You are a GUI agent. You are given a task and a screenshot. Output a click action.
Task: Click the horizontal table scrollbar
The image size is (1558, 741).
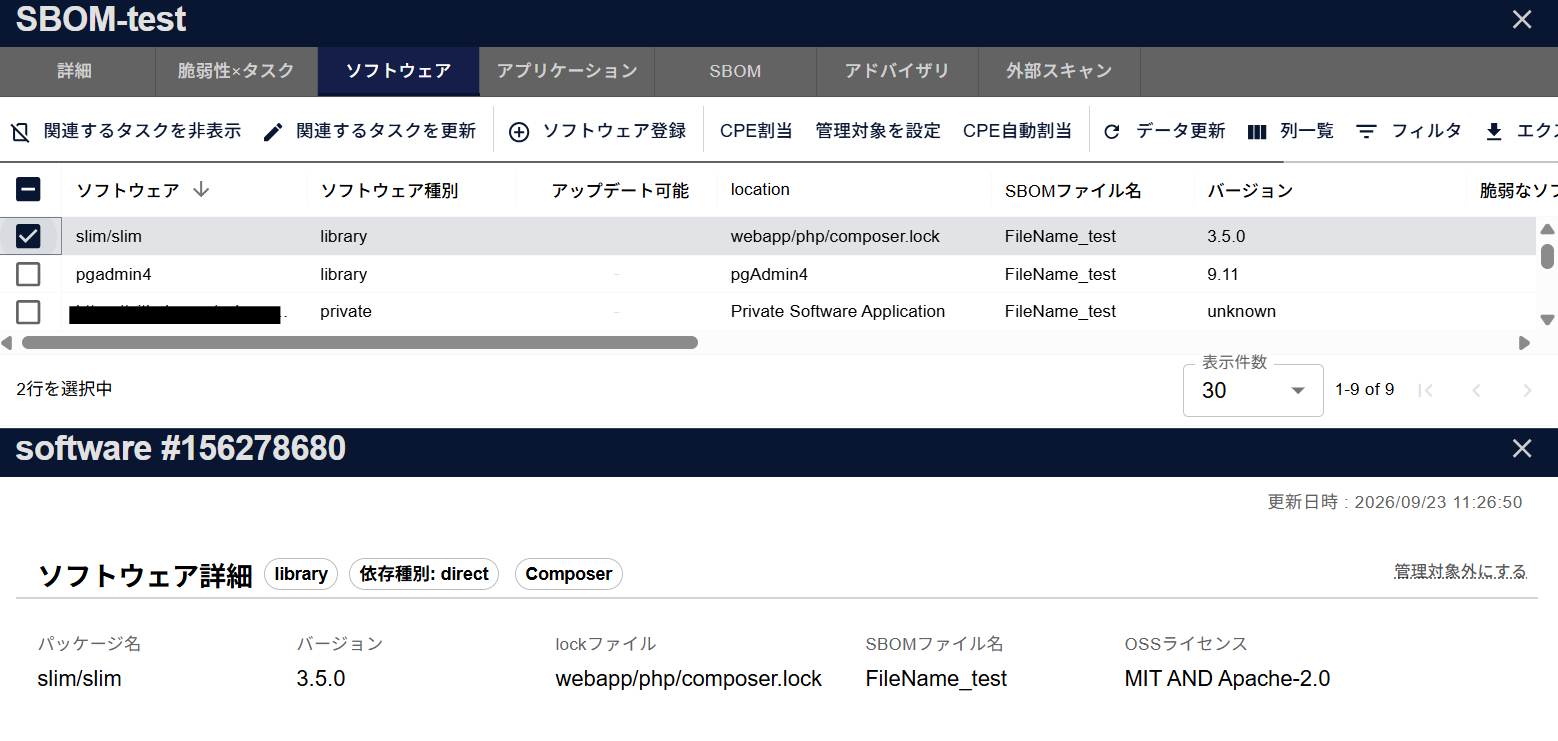[x=360, y=343]
